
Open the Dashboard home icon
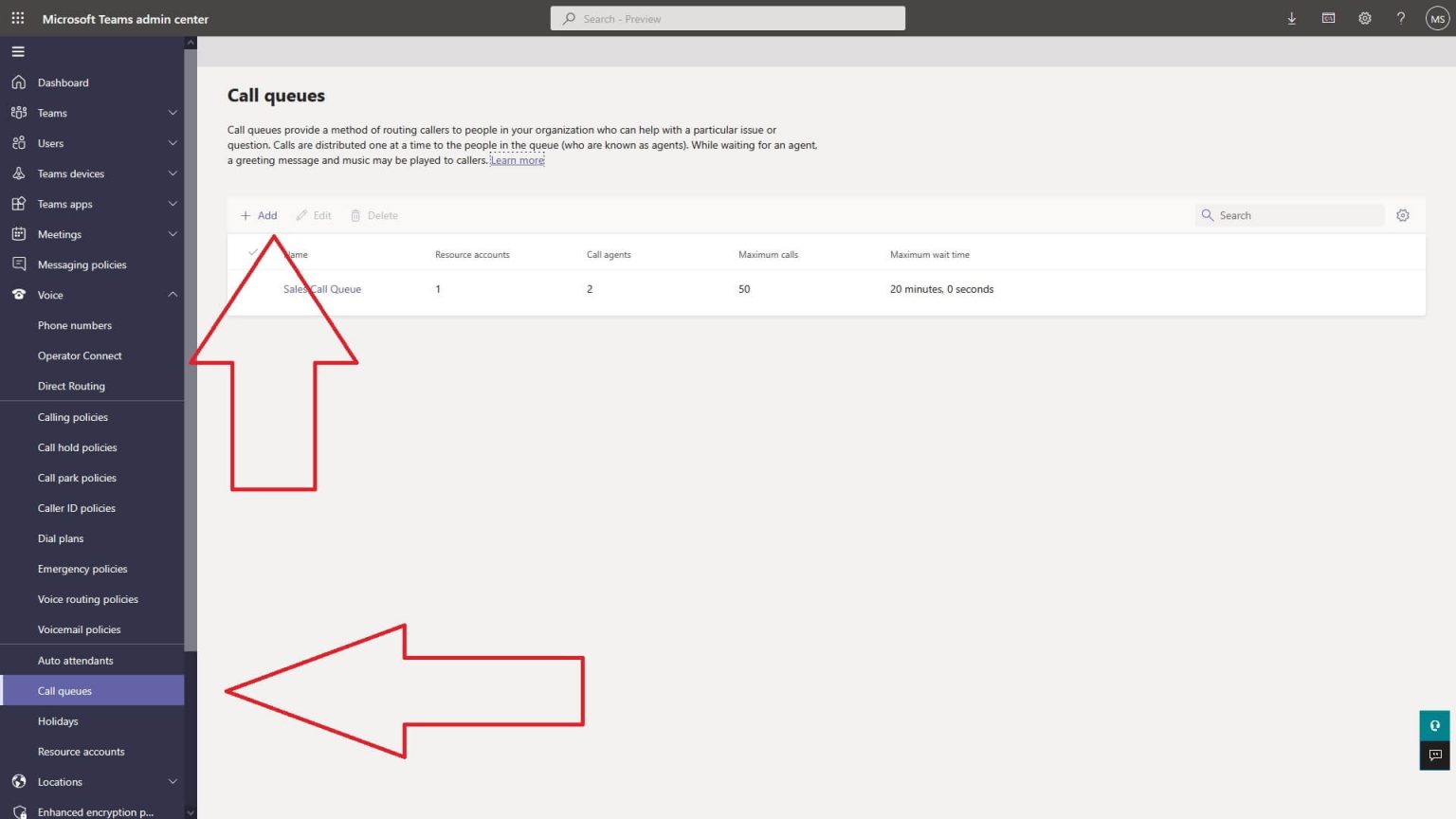point(19,82)
